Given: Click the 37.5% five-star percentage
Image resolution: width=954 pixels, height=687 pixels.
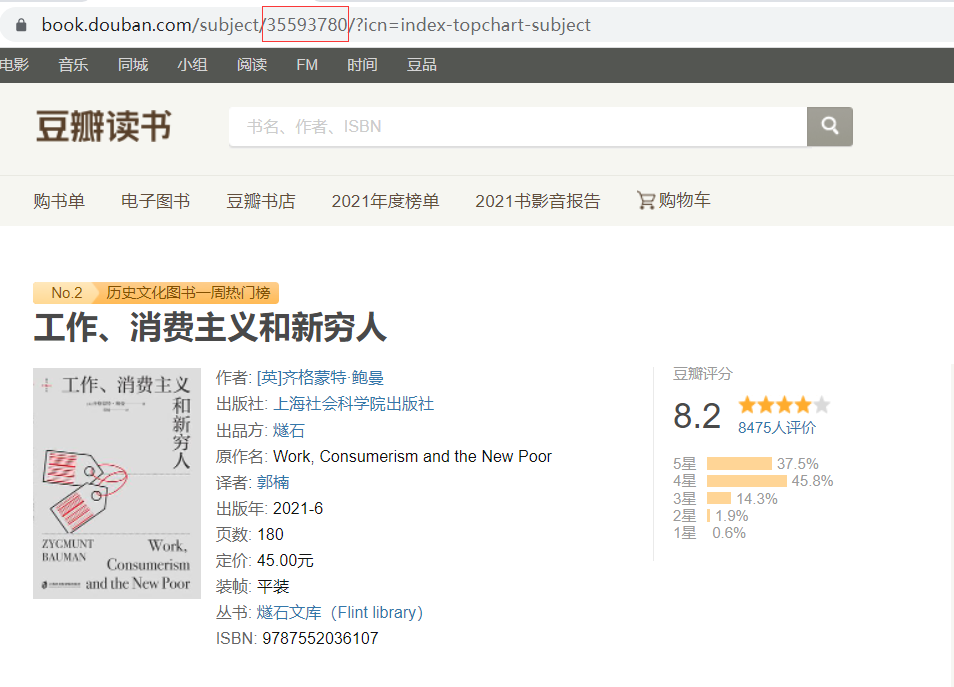Looking at the screenshot, I should pyautogui.click(x=798, y=464).
